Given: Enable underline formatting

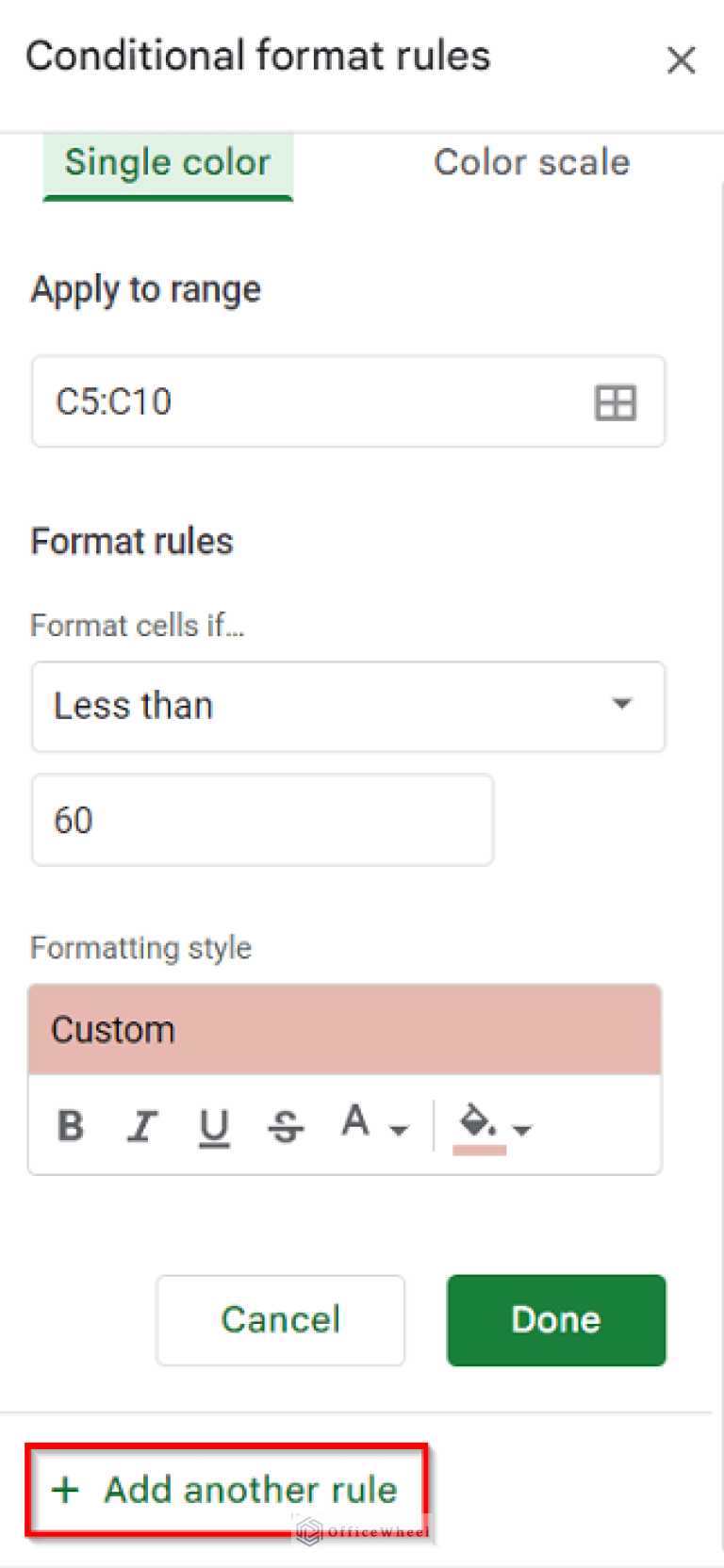Looking at the screenshot, I should point(214,1125).
